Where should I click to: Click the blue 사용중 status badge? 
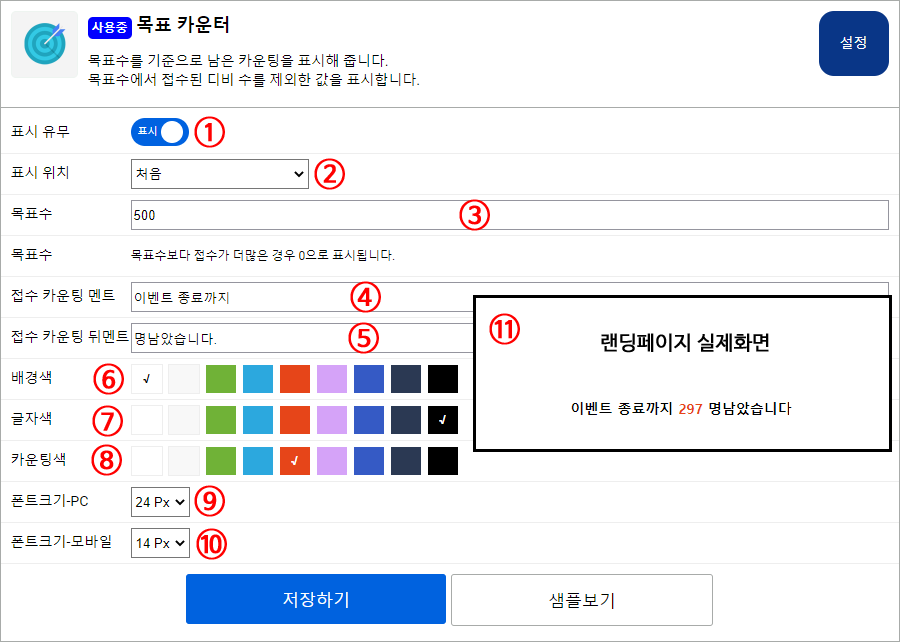(x=109, y=27)
